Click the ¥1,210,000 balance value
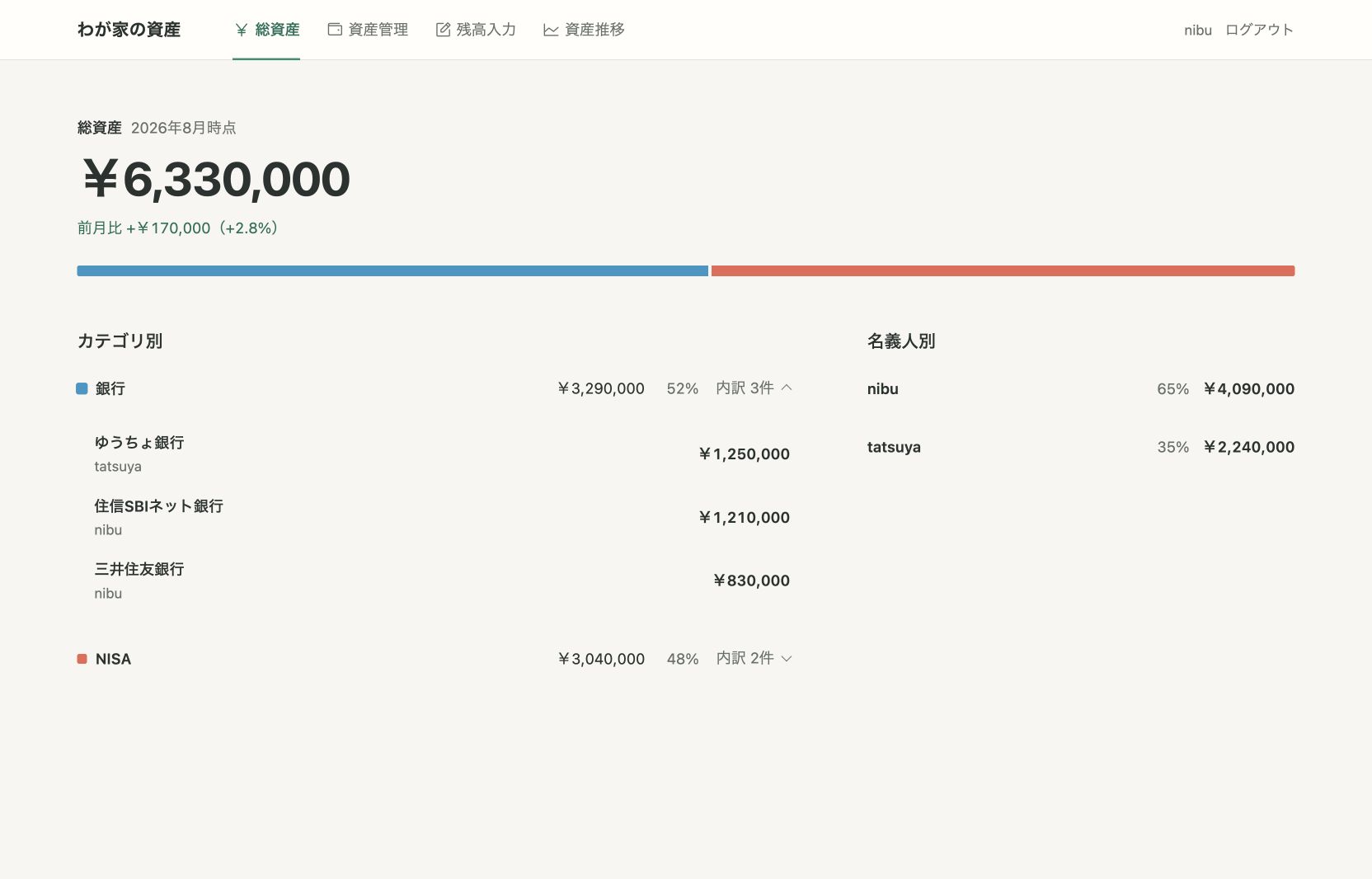 click(744, 517)
